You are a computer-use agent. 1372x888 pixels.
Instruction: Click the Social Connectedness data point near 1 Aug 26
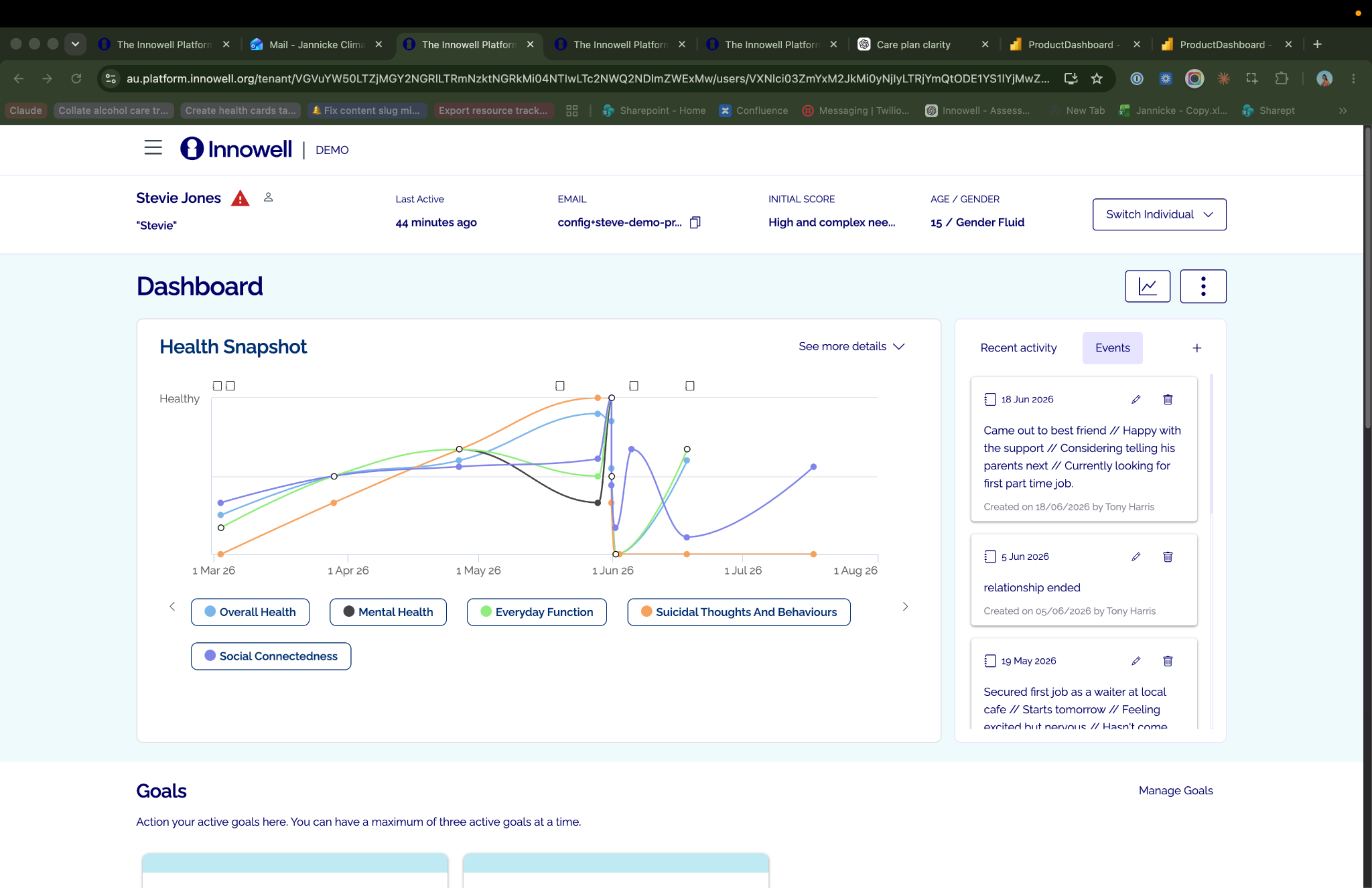[x=813, y=467]
